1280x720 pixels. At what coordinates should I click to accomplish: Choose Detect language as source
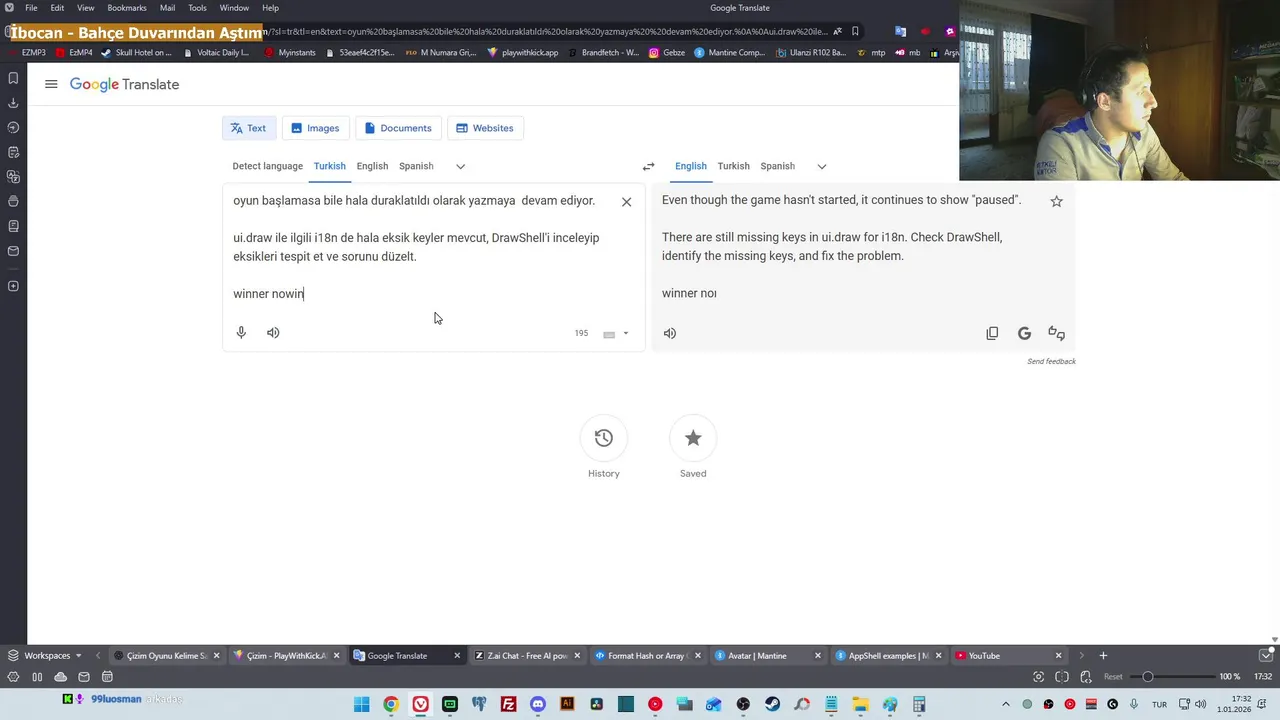267,166
